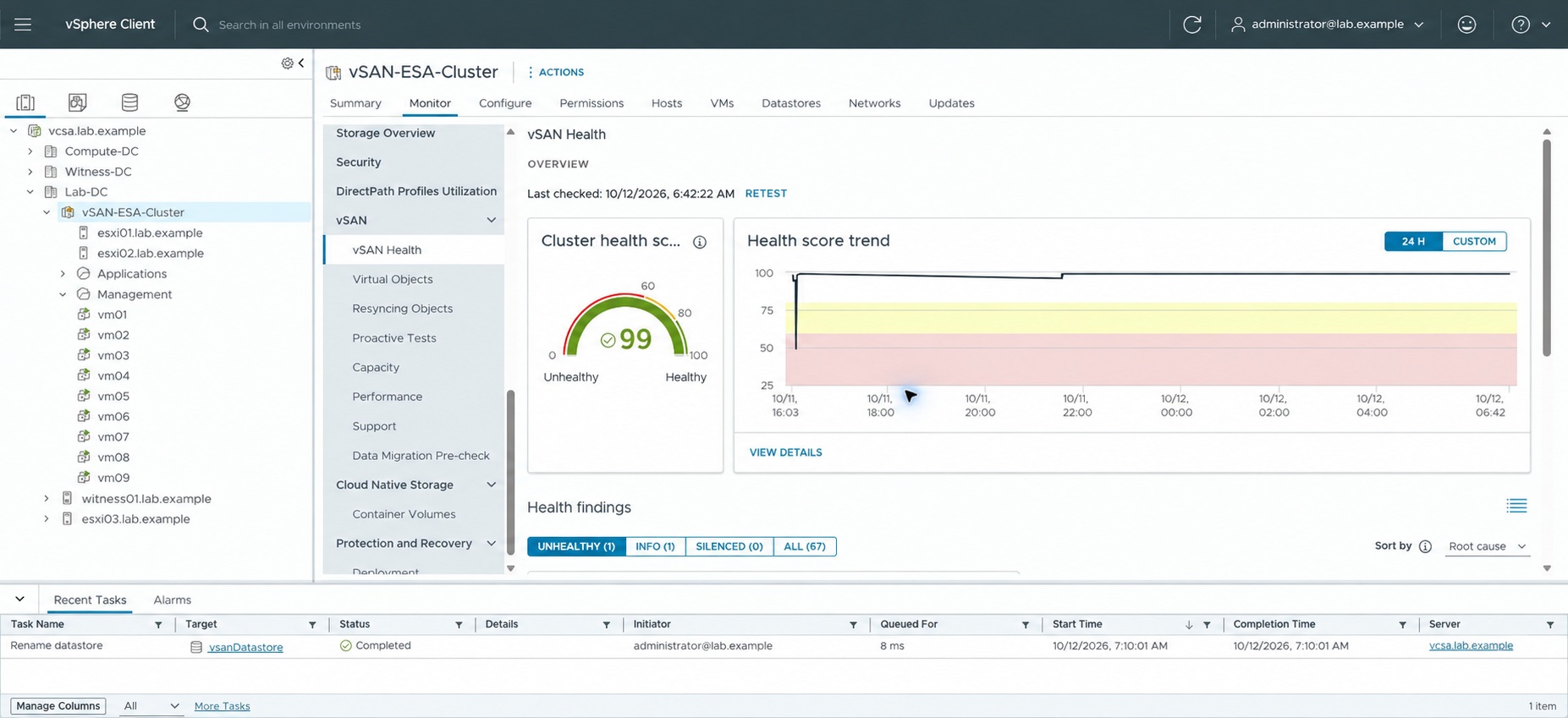Collapse the vSAN-ESA-Cluster tree node
The image size is (1568, 718).
(x=47, y=212)
